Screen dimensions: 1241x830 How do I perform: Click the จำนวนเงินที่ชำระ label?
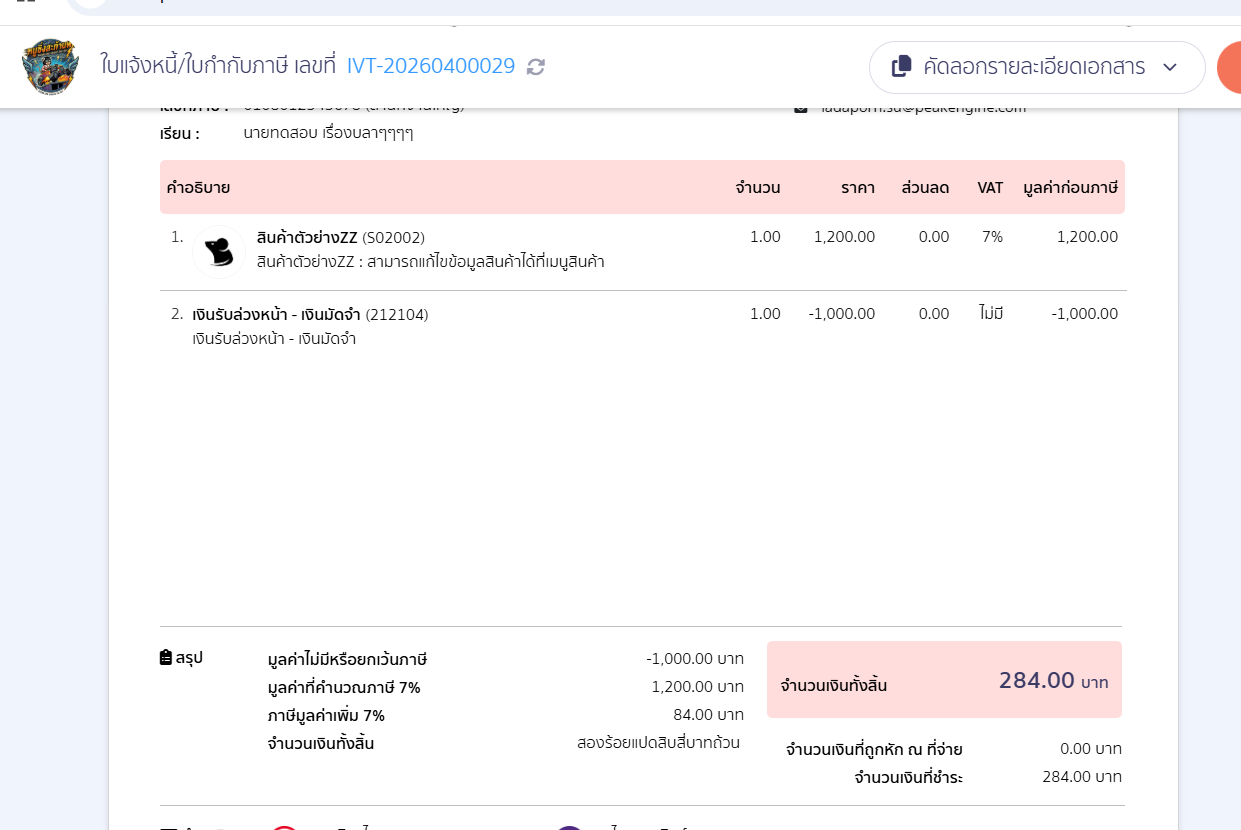click(x=909, y=777)
